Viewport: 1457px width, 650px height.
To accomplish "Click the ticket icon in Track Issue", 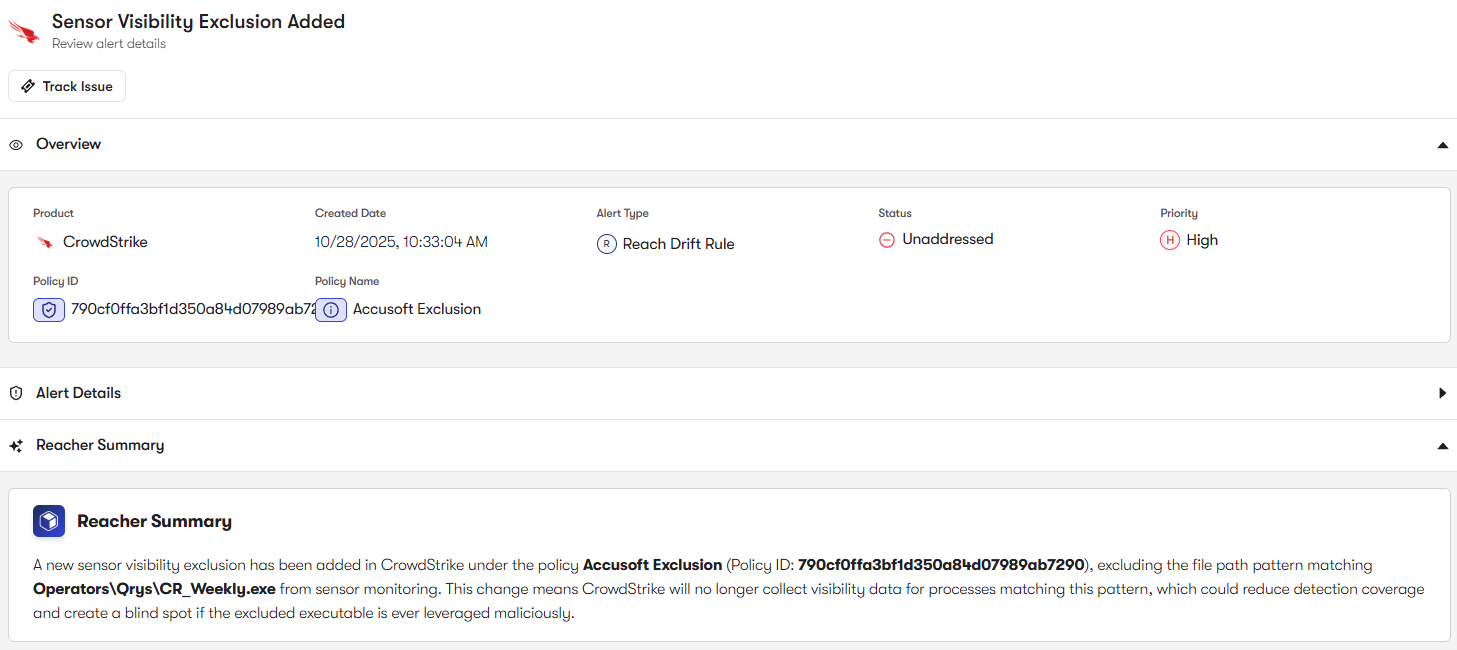I will point(28,86).
